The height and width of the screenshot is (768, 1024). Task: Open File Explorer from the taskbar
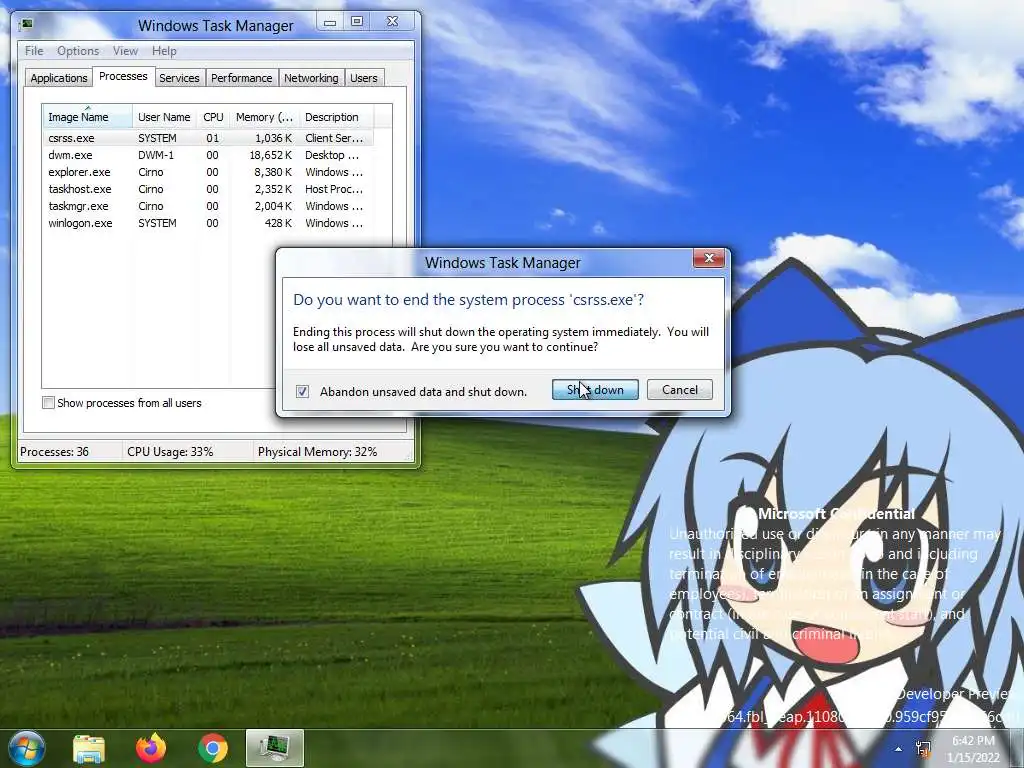click(x=89, y=748)
